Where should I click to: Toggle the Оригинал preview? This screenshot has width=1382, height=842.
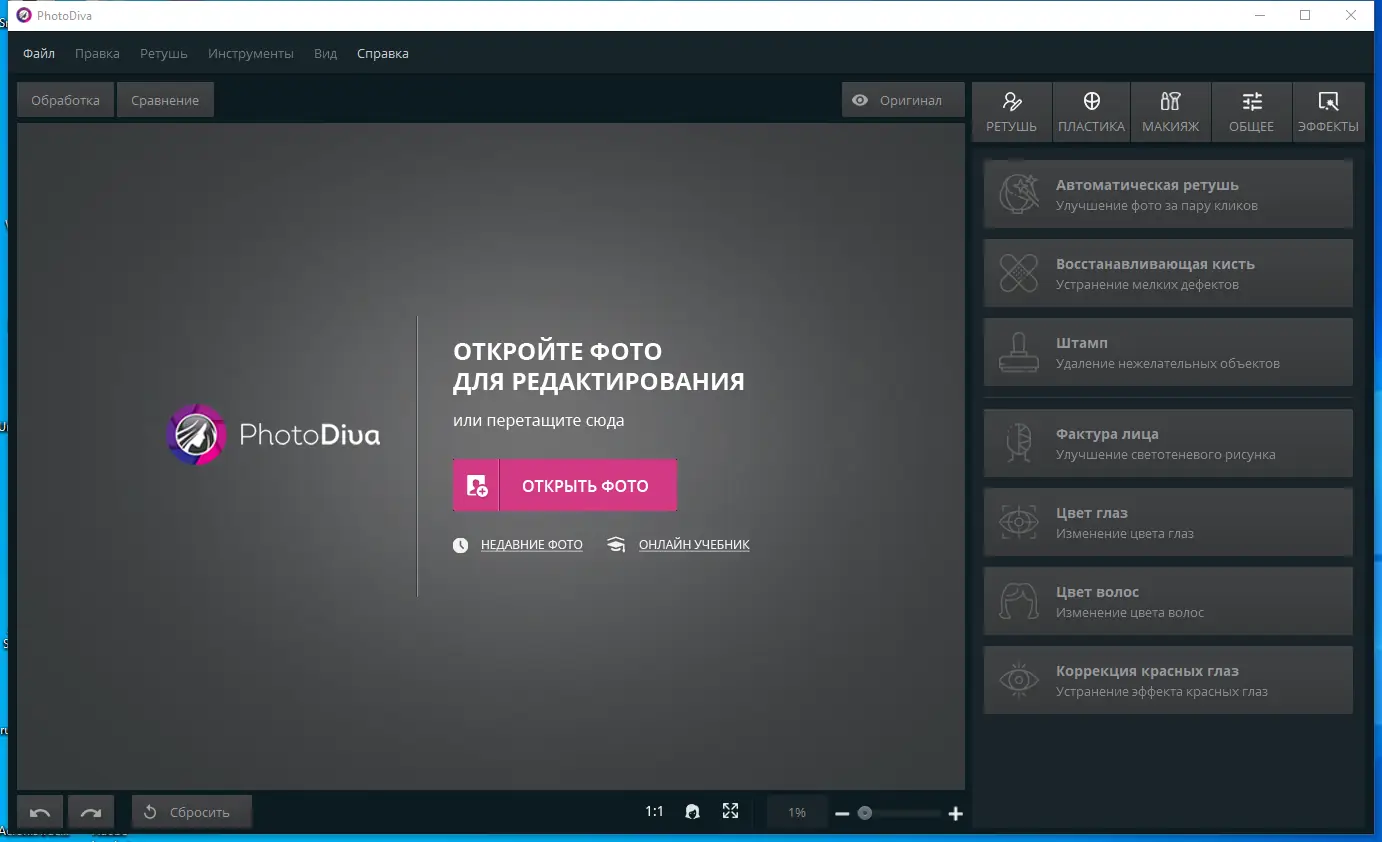click(902, 99)
